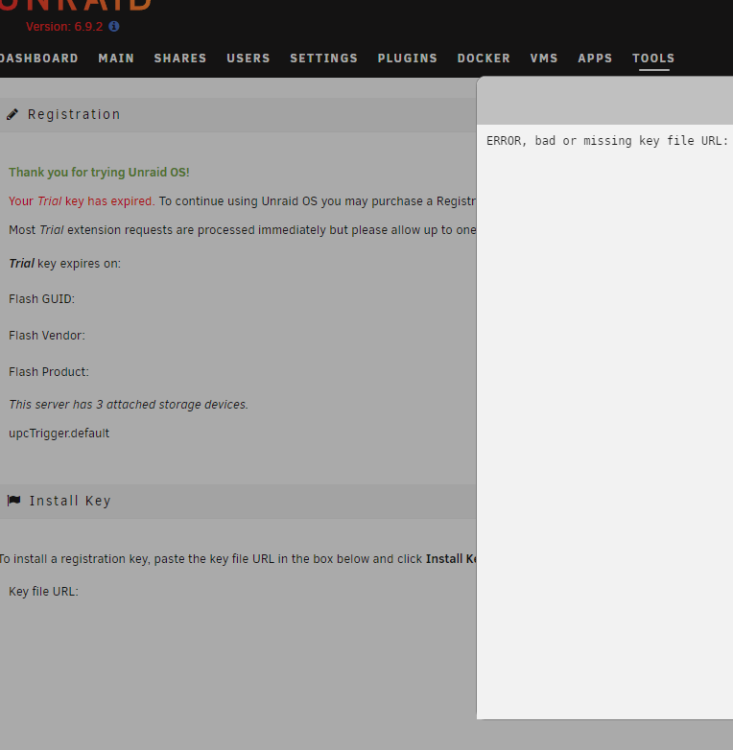The image size is (733, 750).
Task: Click the 'Flash GUID:' label
Action: (42, 299)
